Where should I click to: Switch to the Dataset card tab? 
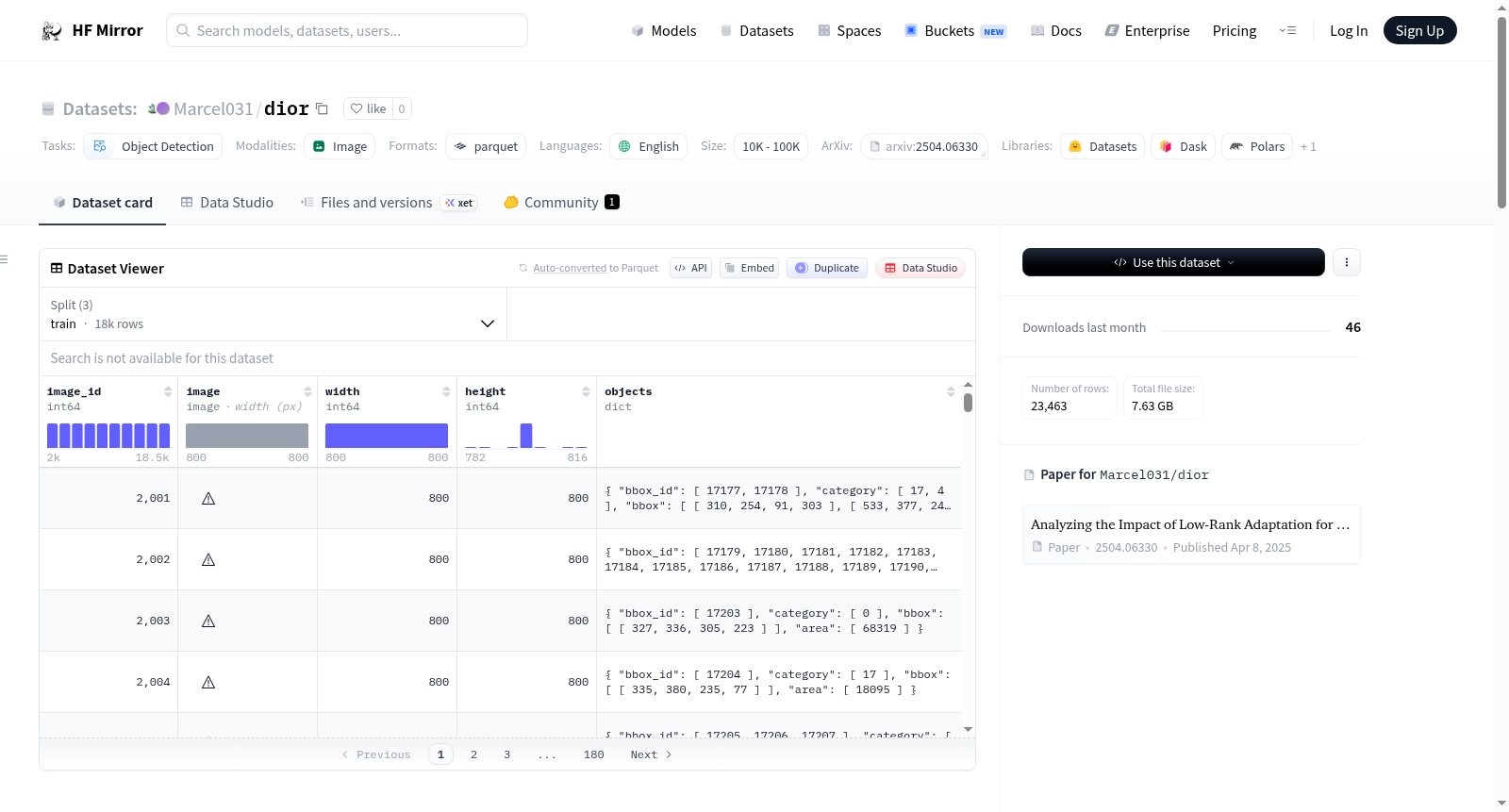pyautogui.click(x=103, y=203)
